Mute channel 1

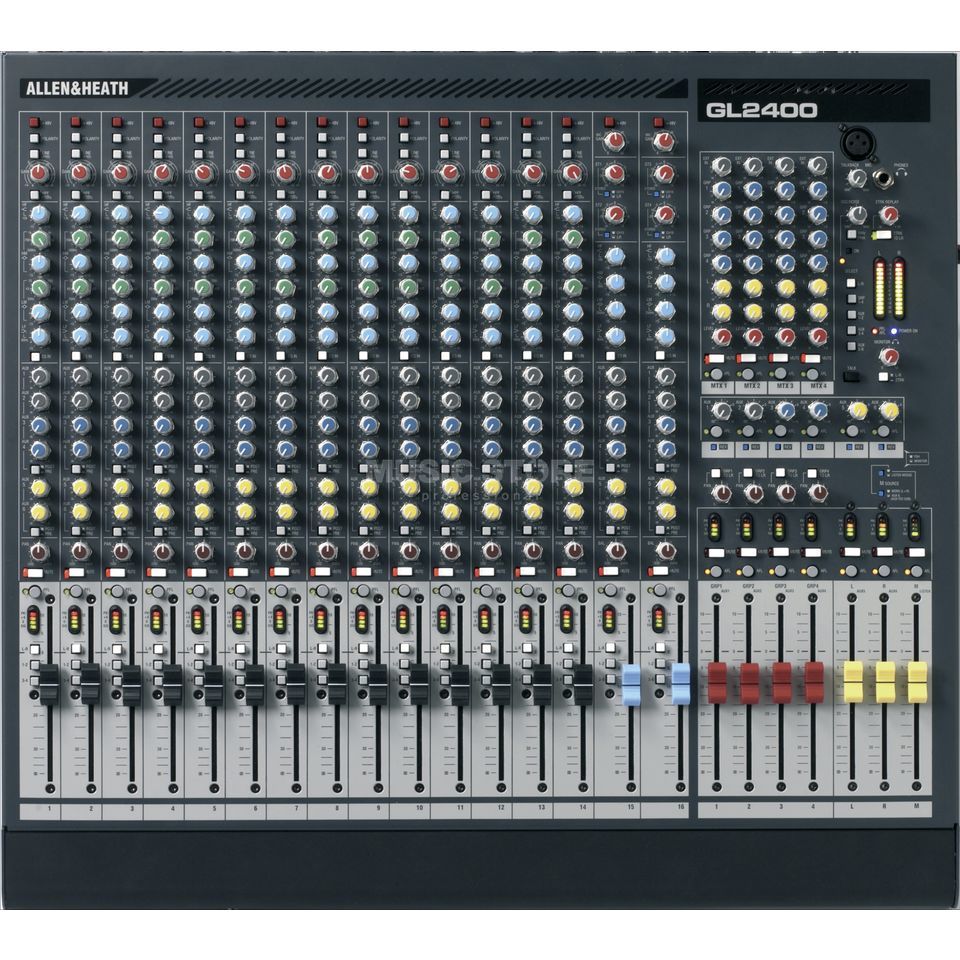tap(33, 572)
